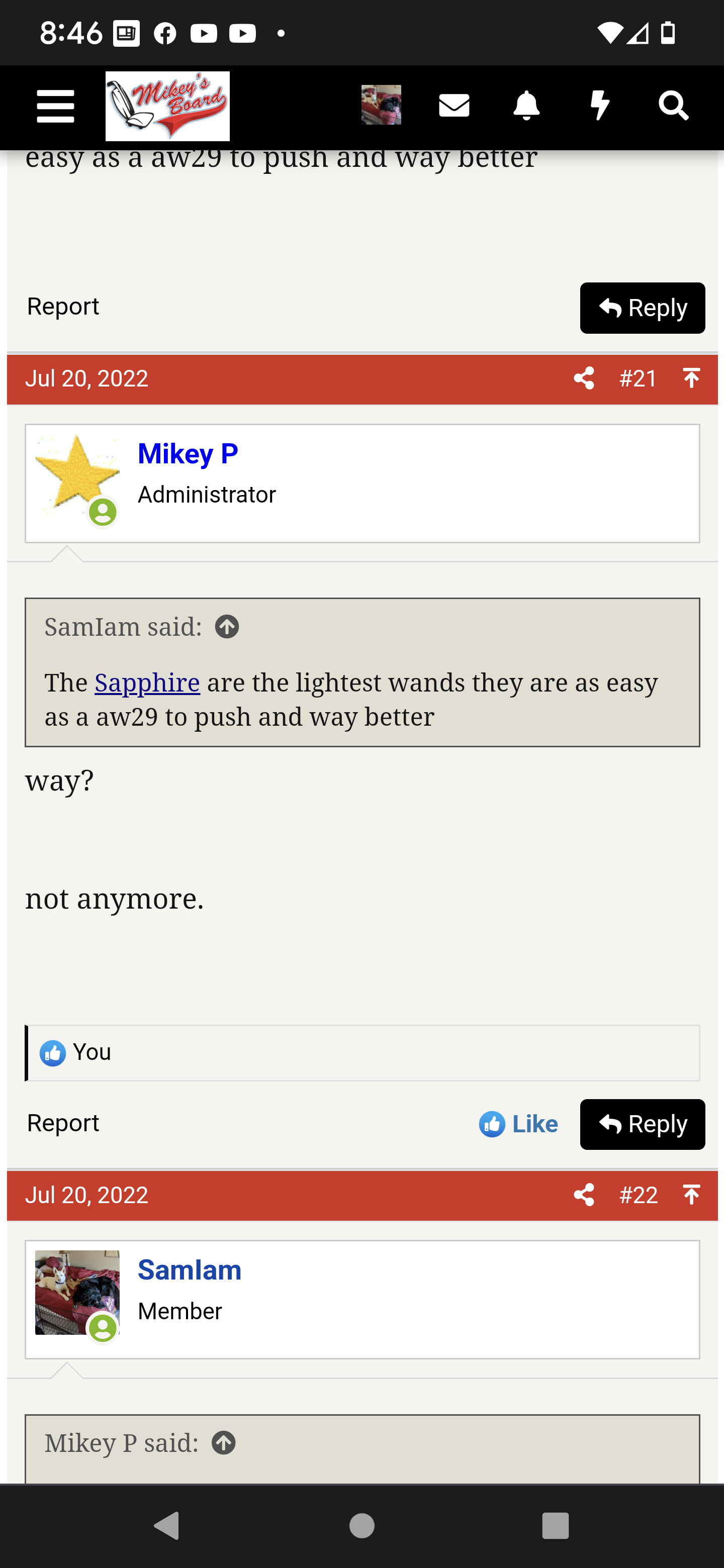724x1568 pixels.
Task: Reply to Mikey P's post #21
Action: (643, 1124)
